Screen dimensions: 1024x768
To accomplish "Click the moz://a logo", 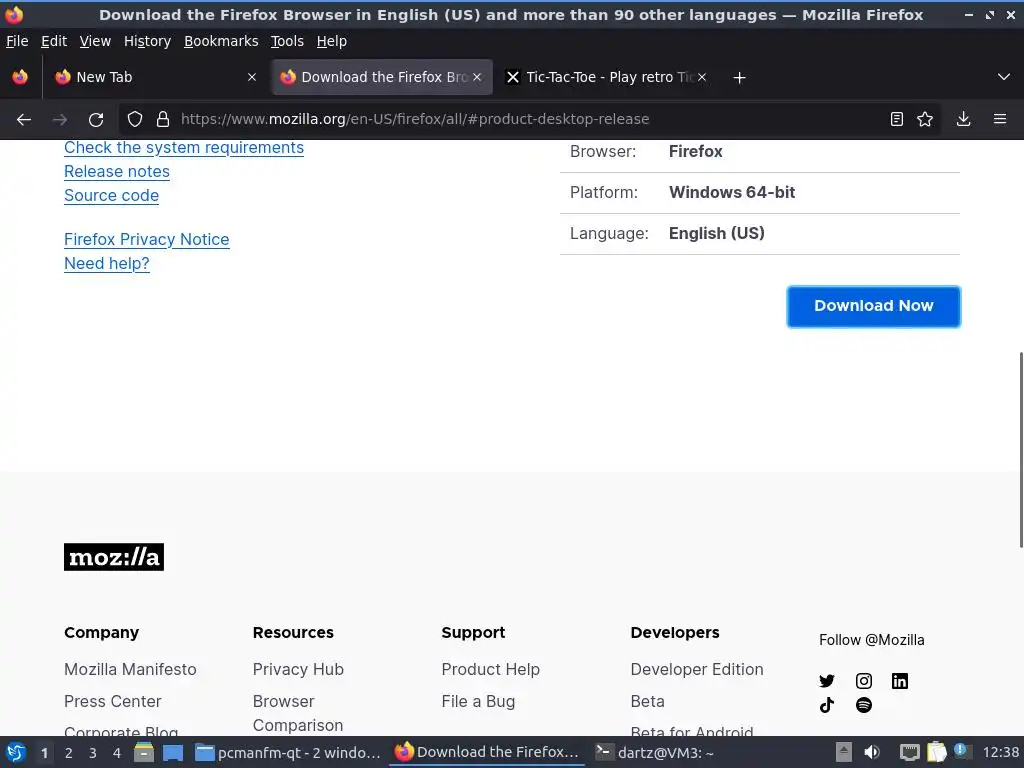I will click(114, 557).
